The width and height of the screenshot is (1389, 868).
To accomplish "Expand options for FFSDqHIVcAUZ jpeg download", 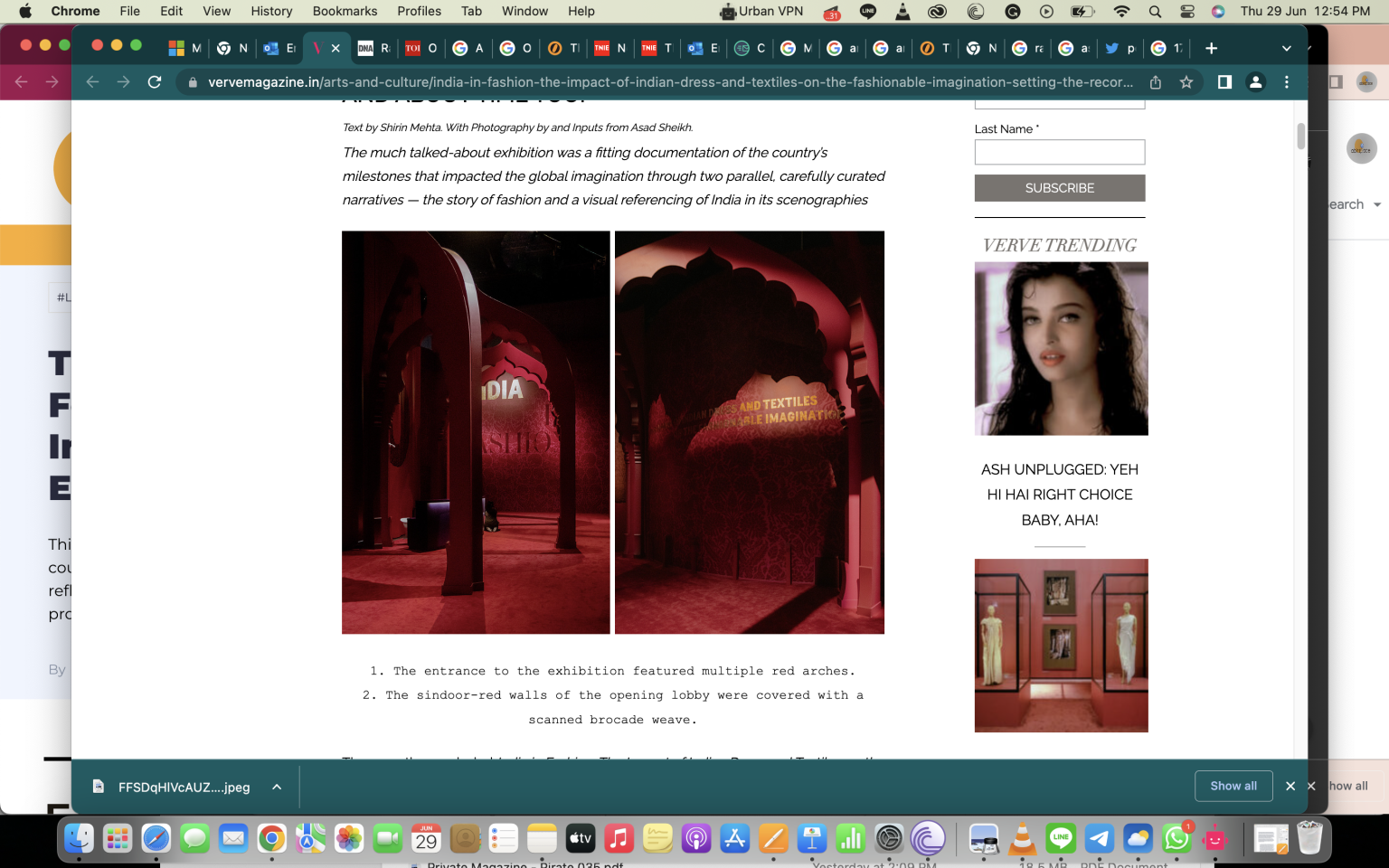I will pos(277,787).
